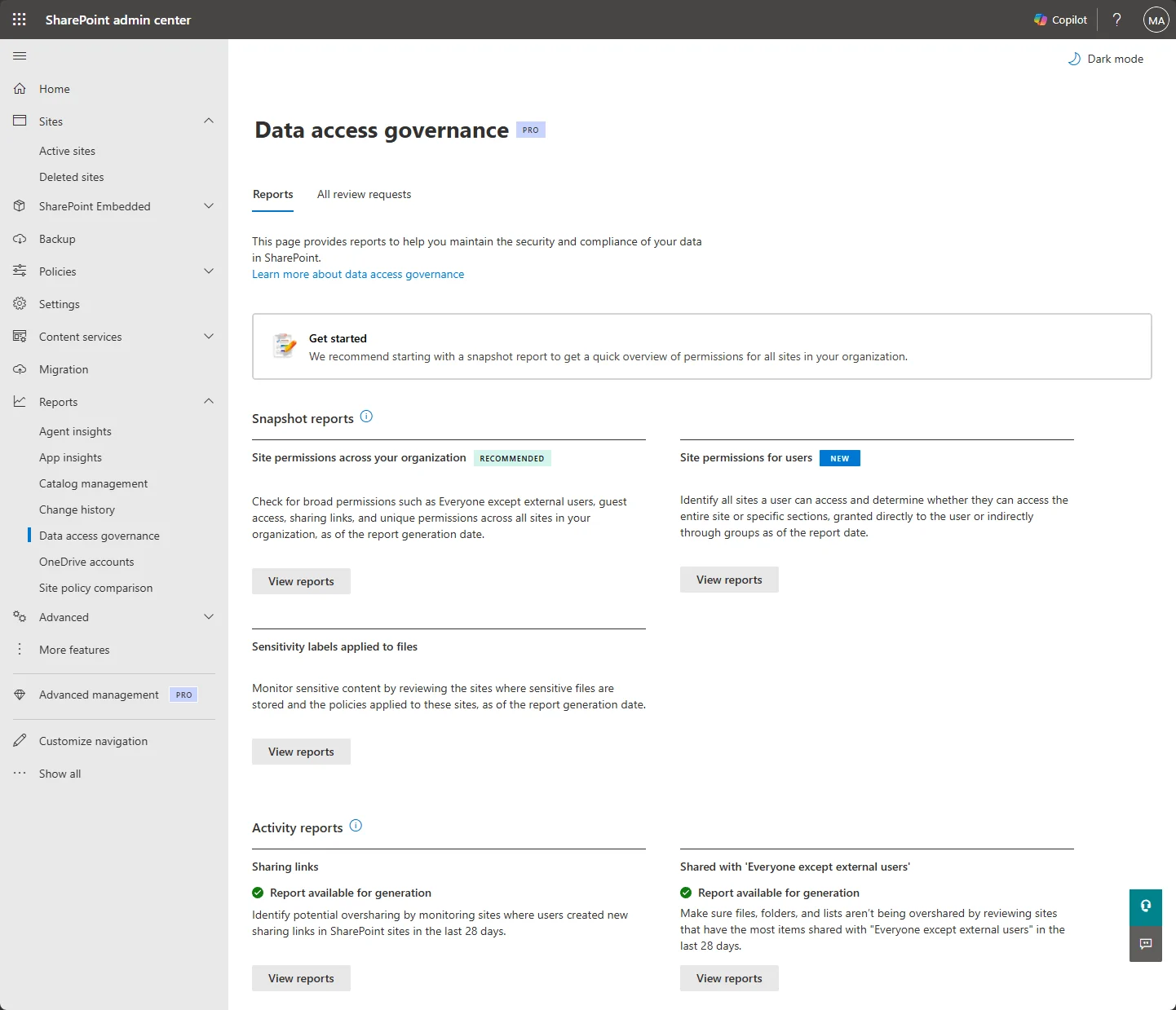Click the NEW badge
The image size is (1176, 1010).
coord(840,458)
